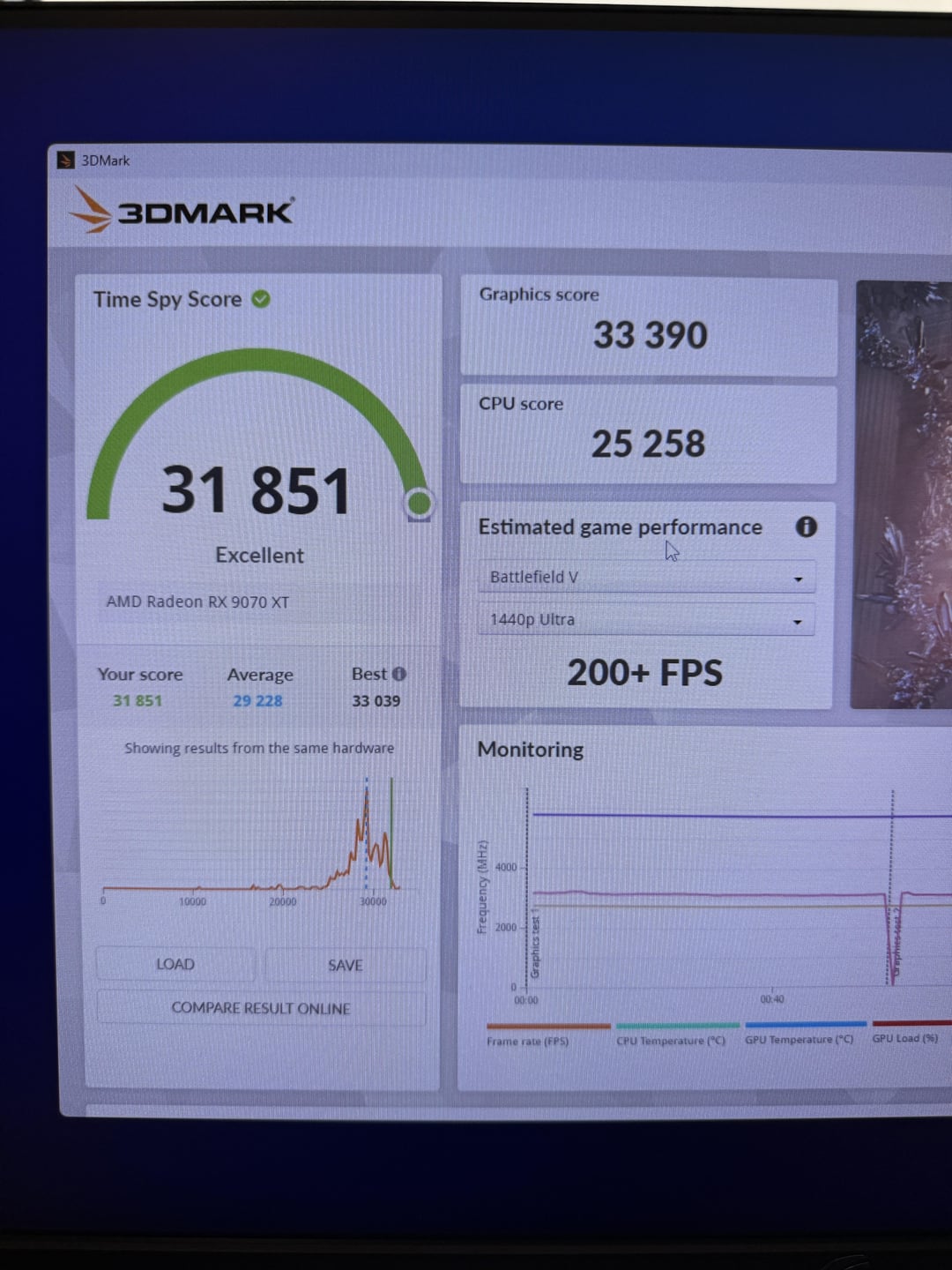Click the Time Spy Score heading
Viewport: 952px width, 1270px height.
167,300
